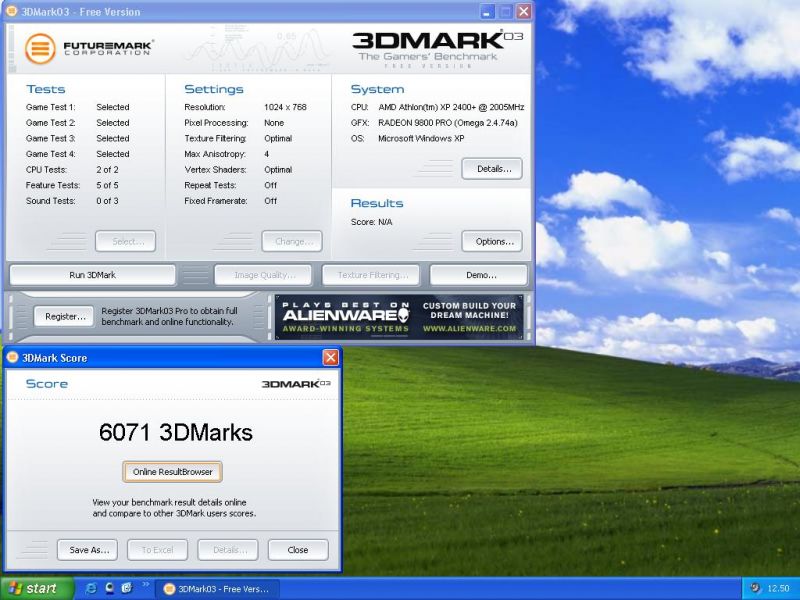The image size is (800, 600).
Task: Click the 'CPU Tests:' label
Action: [x=46, y=170]
